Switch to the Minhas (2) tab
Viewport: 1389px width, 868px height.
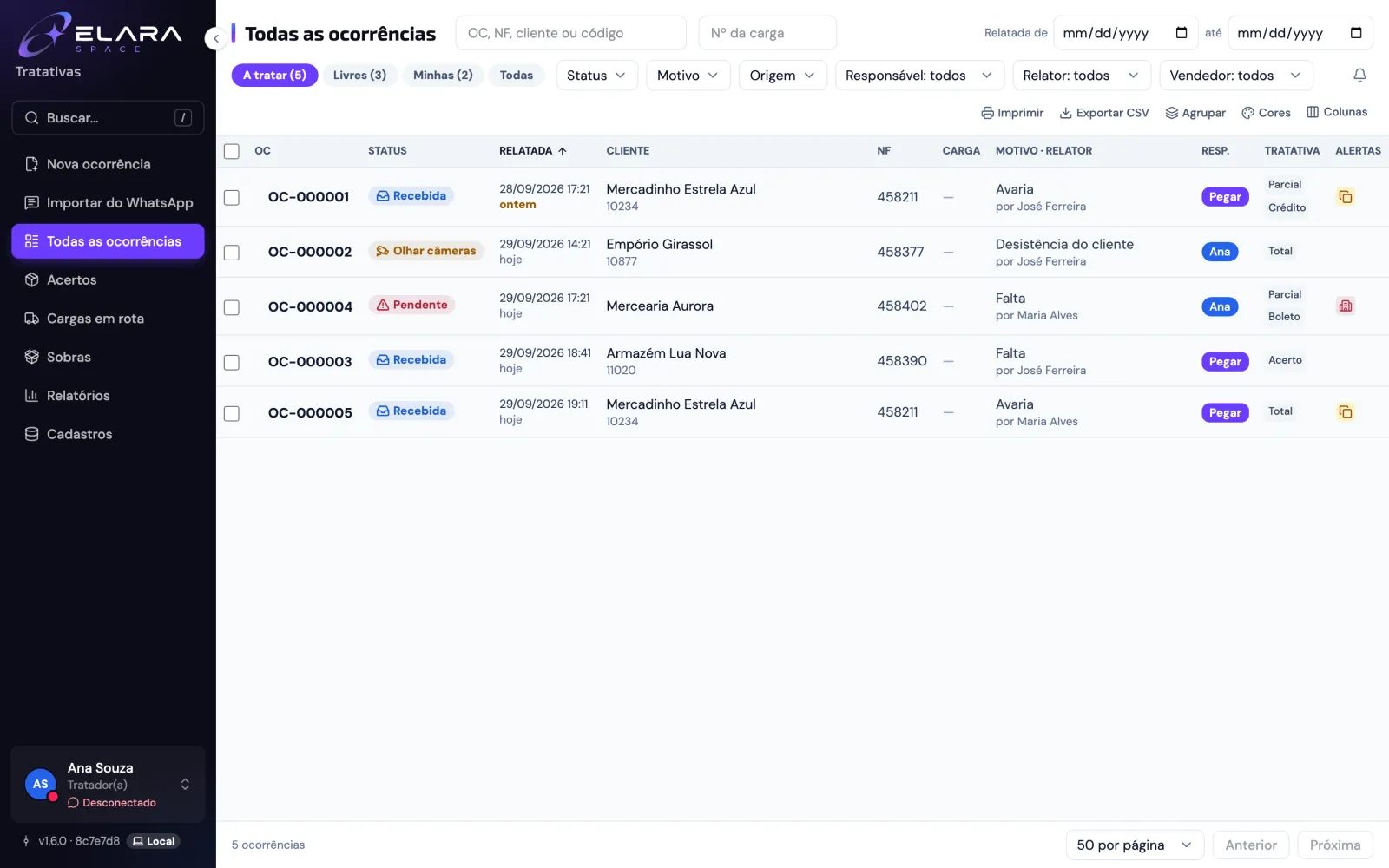click(x=443, y=76)
